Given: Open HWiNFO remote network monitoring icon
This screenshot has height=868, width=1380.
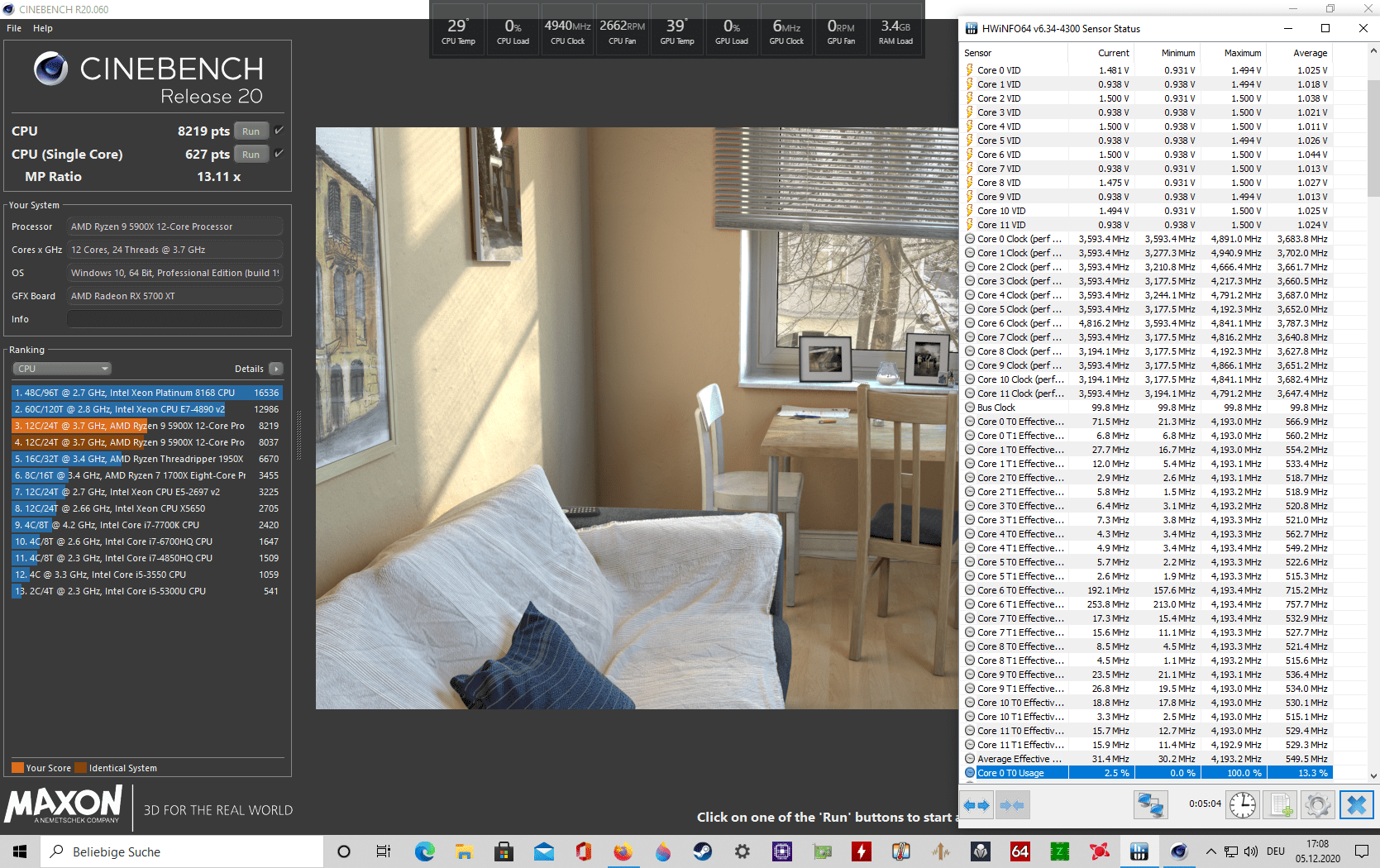Looking at the screenshot, I should (1150, 805).
